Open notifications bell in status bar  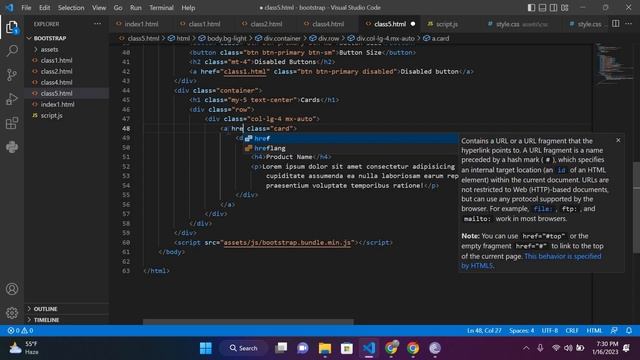coord(629,331)
